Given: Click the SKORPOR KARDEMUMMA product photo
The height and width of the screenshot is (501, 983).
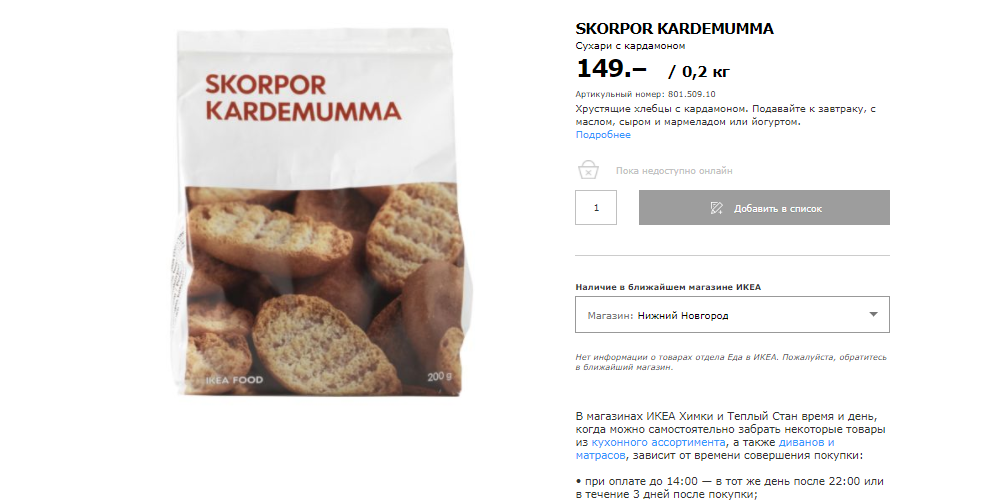Looking at the screenshot, I should coord(320,213).
